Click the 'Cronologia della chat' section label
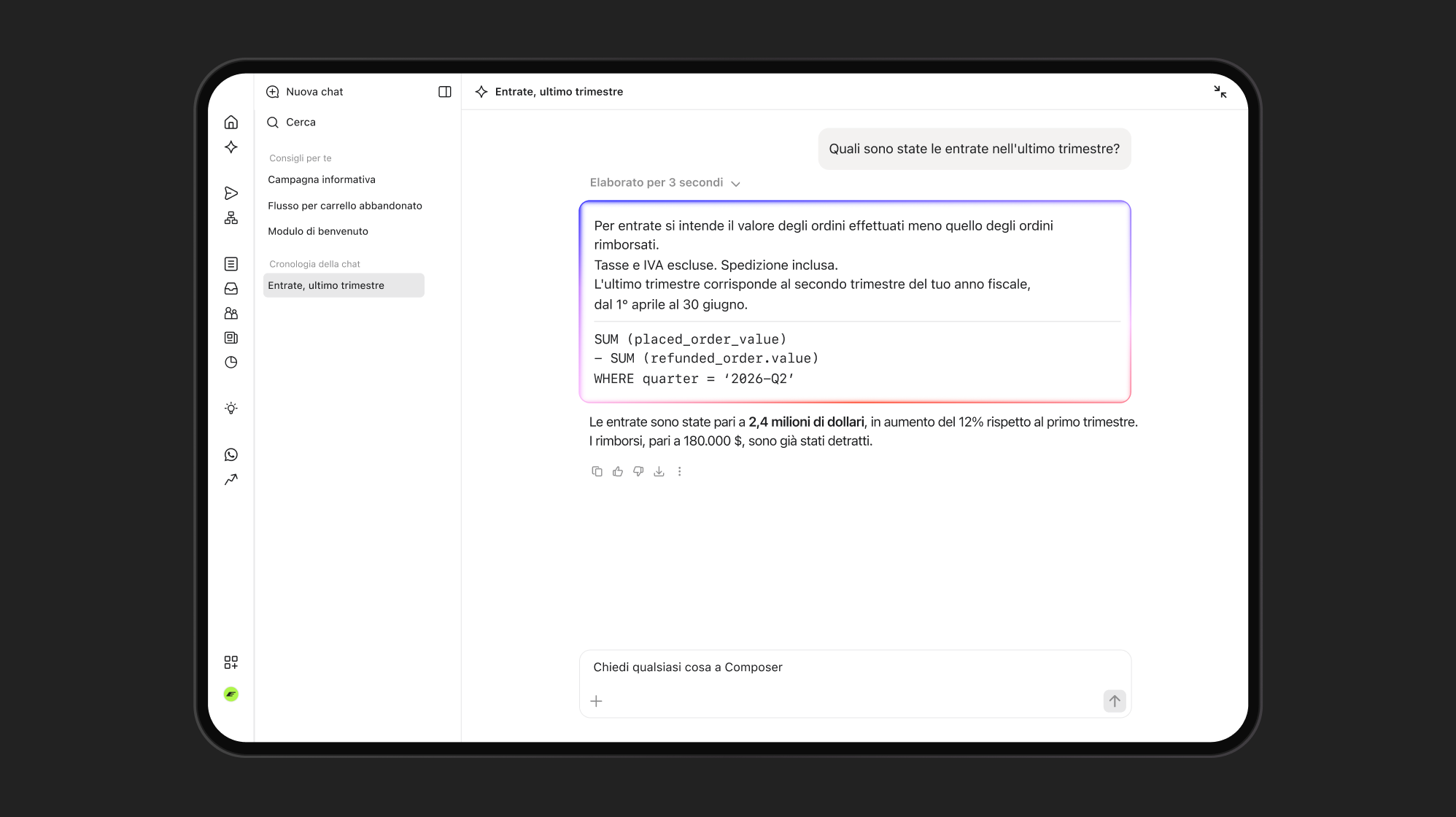This screenshot has height=817, width=1456. point(314,264)
